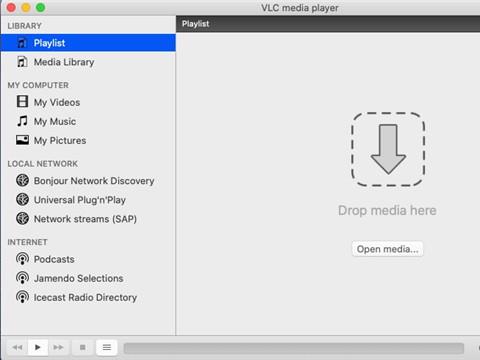
Task: Click the globe icon beside Universal Plug'n'Play
Action: point(22,199)
